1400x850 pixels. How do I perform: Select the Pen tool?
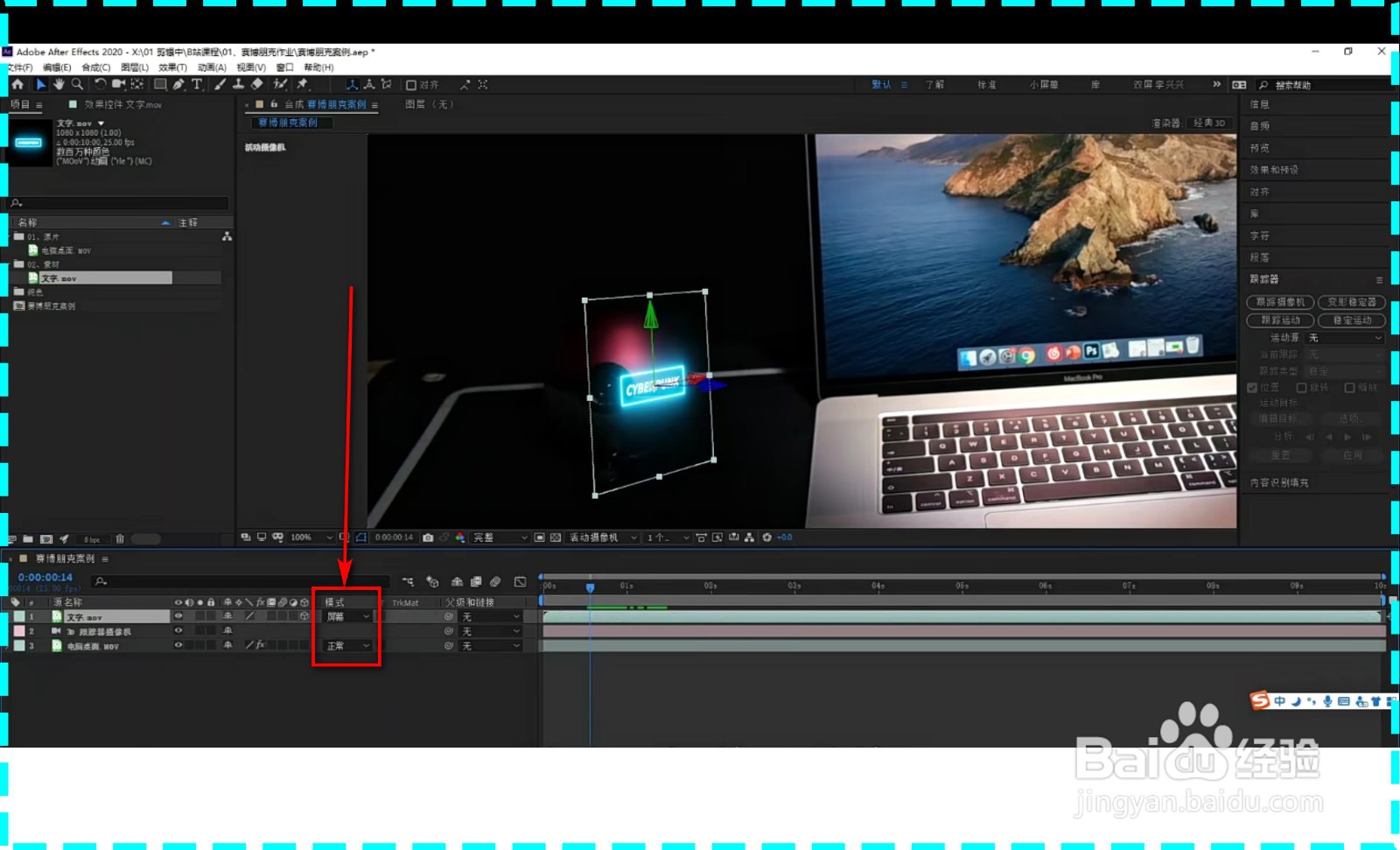(x=178, y=84)
